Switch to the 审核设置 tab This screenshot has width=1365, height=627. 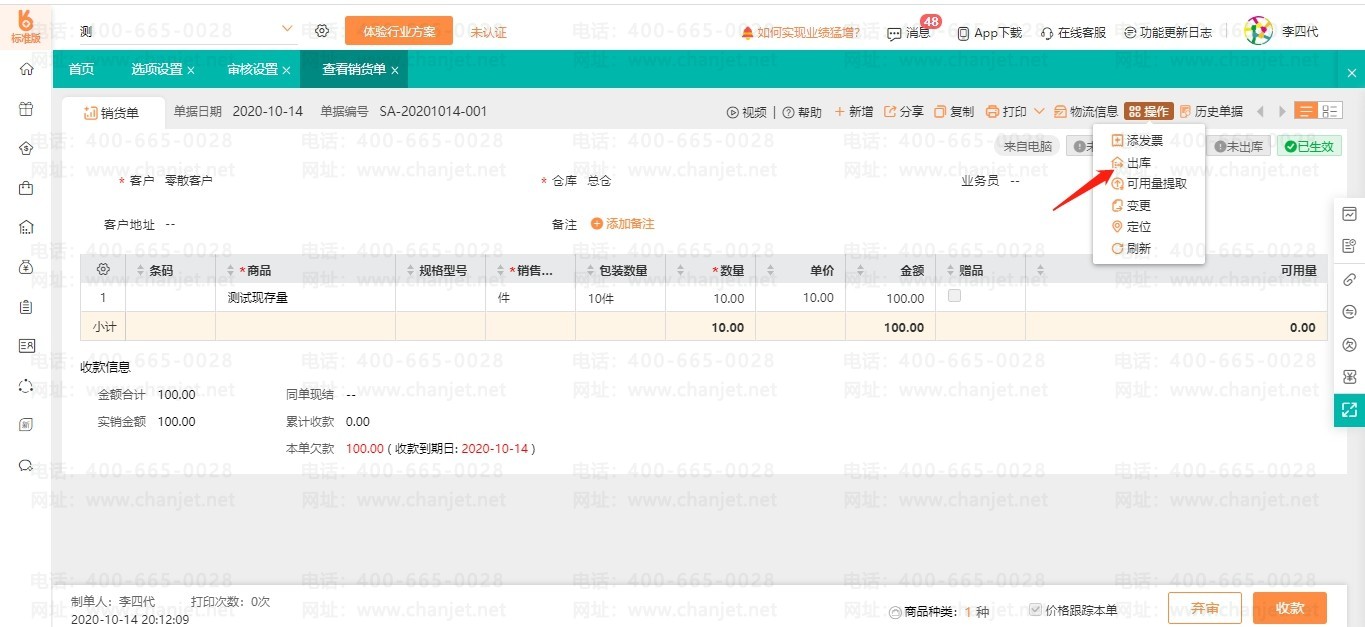click(x=252, y=69)
